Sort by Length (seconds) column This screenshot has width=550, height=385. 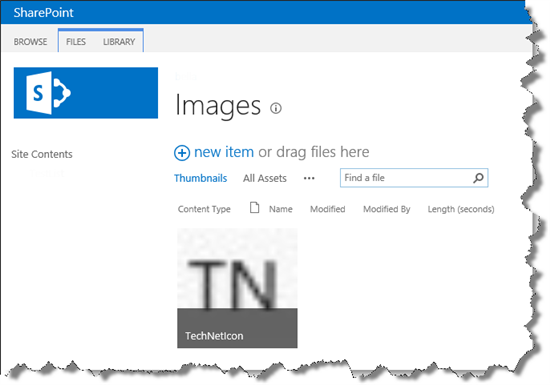pyautogui.click(x=461, y=209)
